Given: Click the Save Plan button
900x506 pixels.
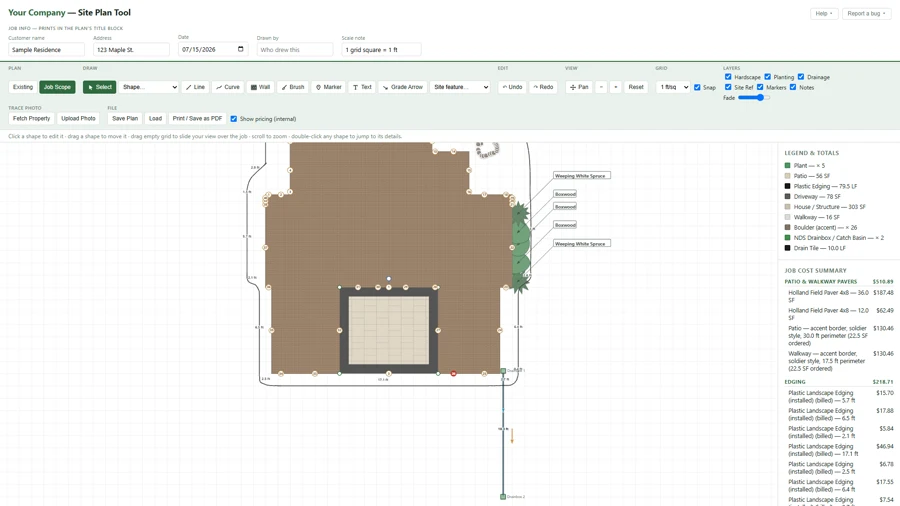Looking at the screenshot, I should tap(125, 118).
